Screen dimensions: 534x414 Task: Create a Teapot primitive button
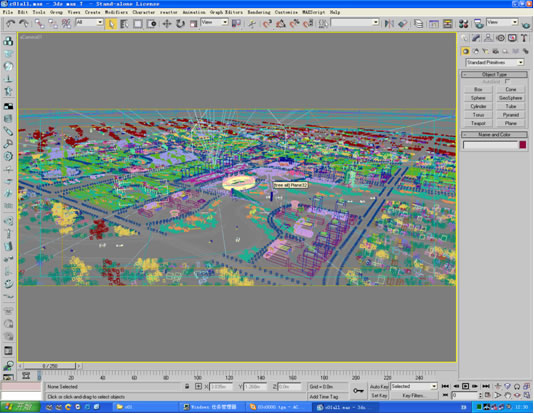478,123
